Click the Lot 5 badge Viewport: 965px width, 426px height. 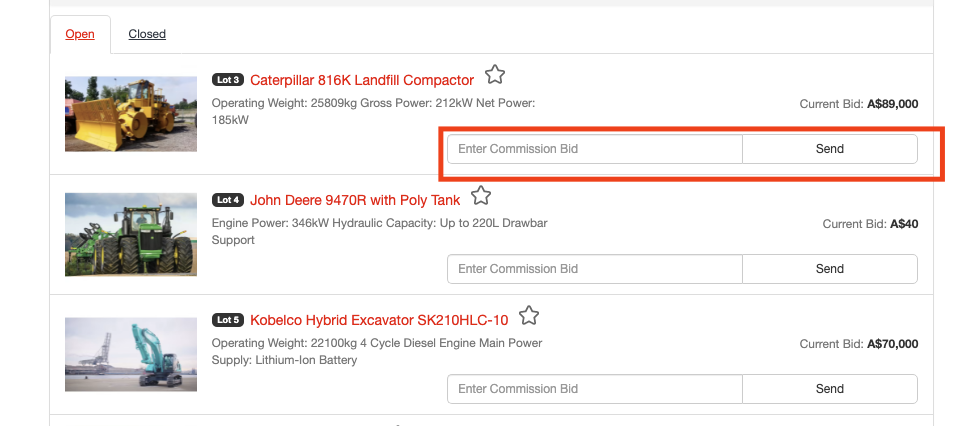pyautogui.click(x=228, y=320)
